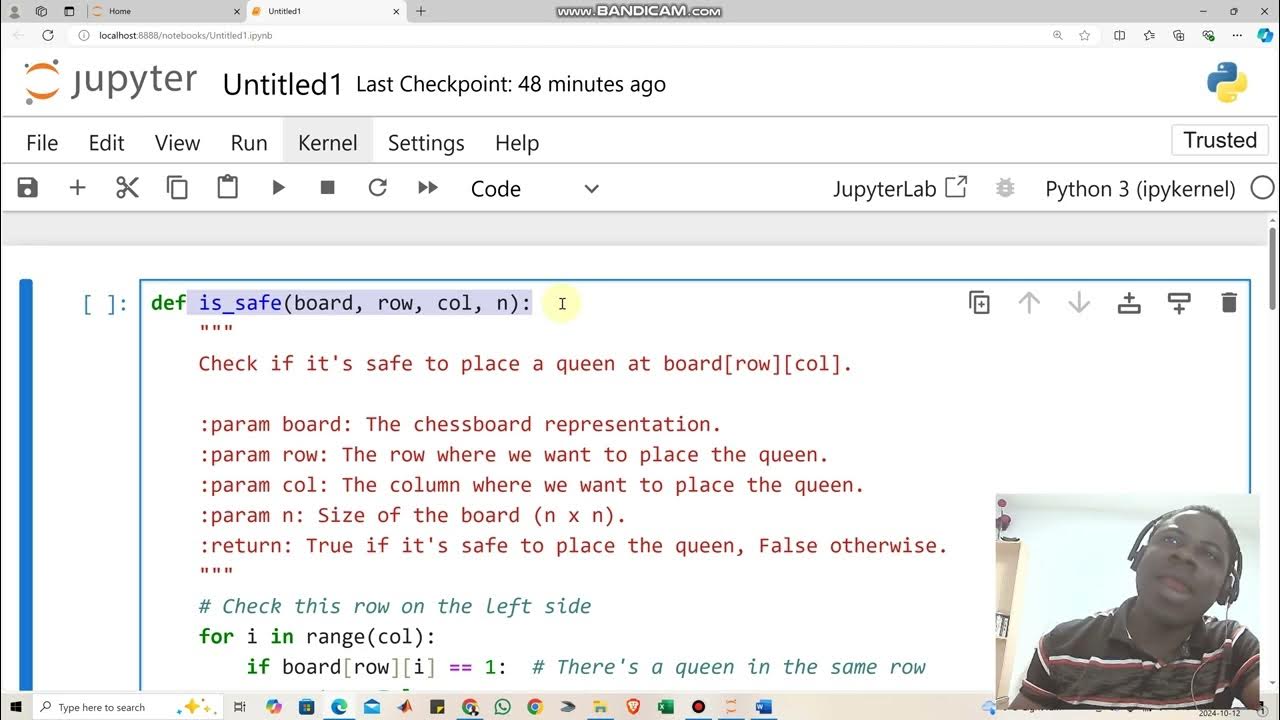
Task: Open WhatsApp from the taskbar
Action: pos(503,707)
